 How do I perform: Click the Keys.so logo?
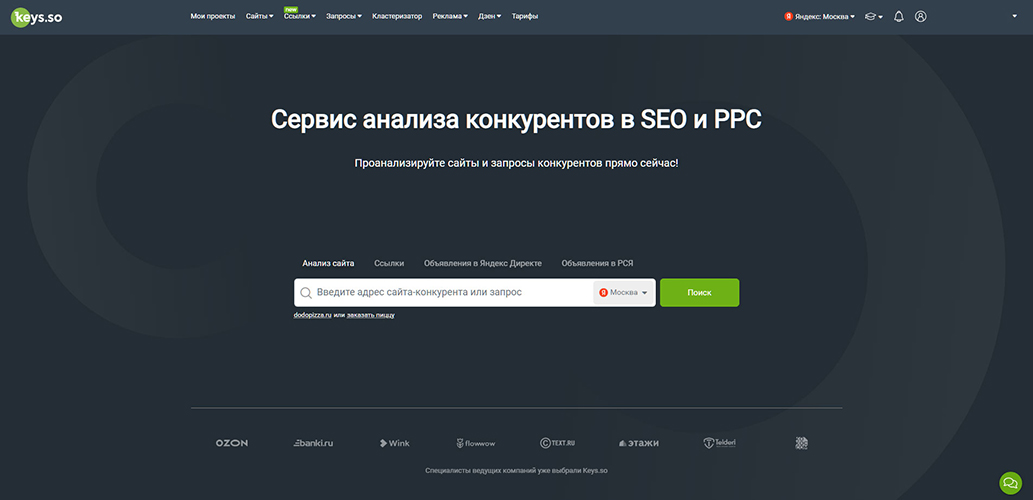point(36,17)
